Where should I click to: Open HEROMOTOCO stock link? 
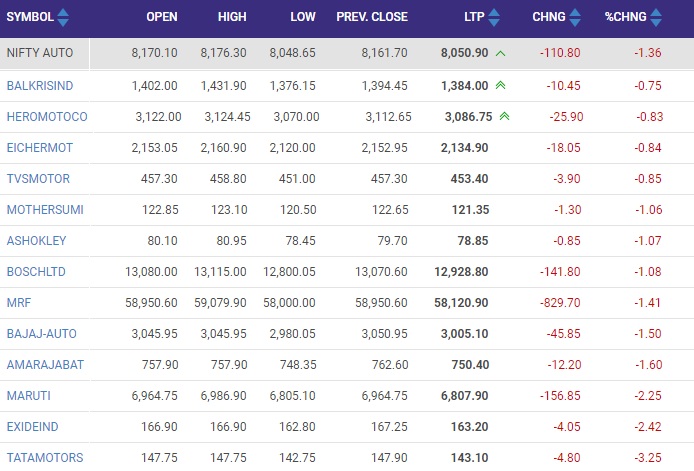(x=47, y=116)
